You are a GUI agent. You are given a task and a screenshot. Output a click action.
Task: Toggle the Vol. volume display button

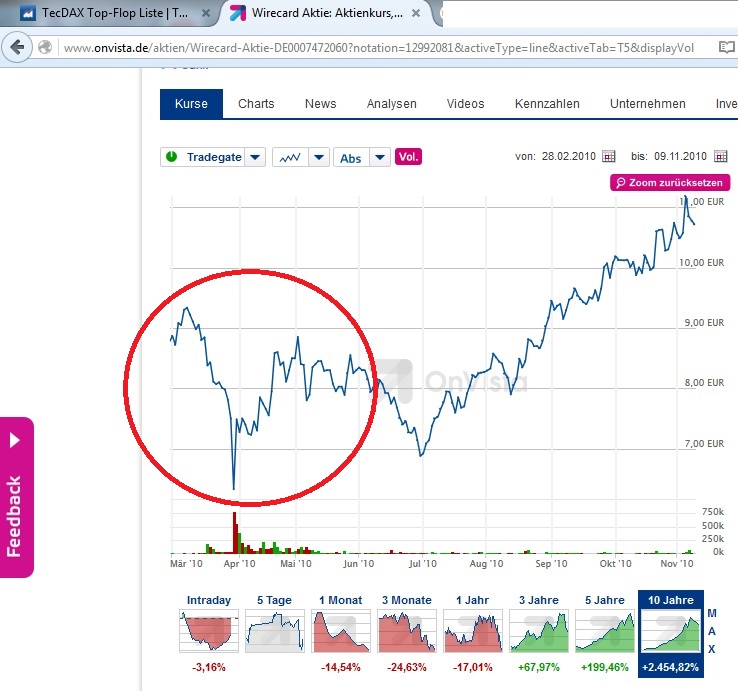(408, 157)
